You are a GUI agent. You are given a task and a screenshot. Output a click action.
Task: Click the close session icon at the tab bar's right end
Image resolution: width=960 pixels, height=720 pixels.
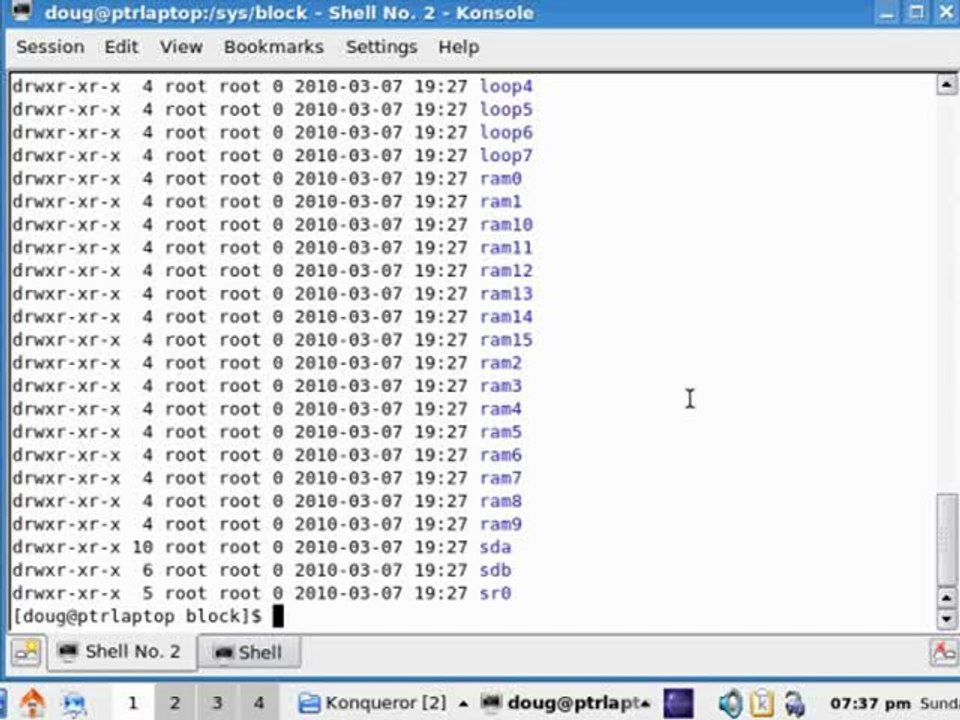tap(943, 652)
